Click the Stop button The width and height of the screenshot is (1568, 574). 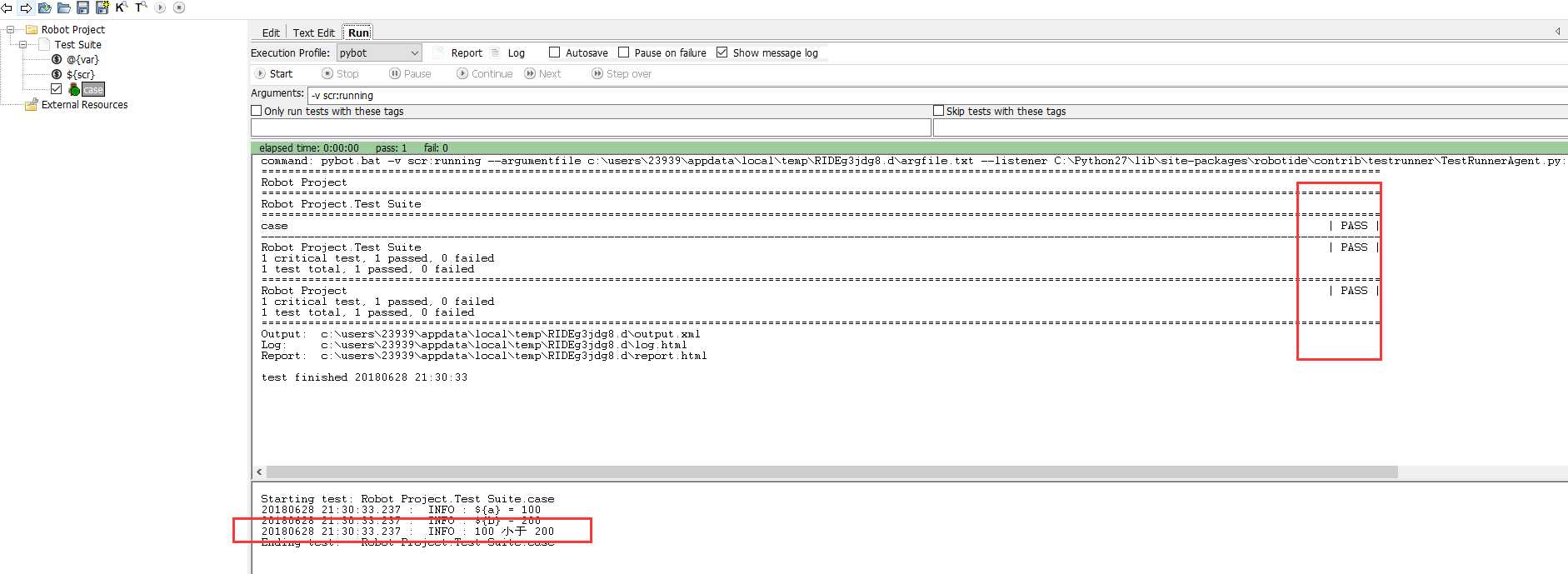point(340,73)
